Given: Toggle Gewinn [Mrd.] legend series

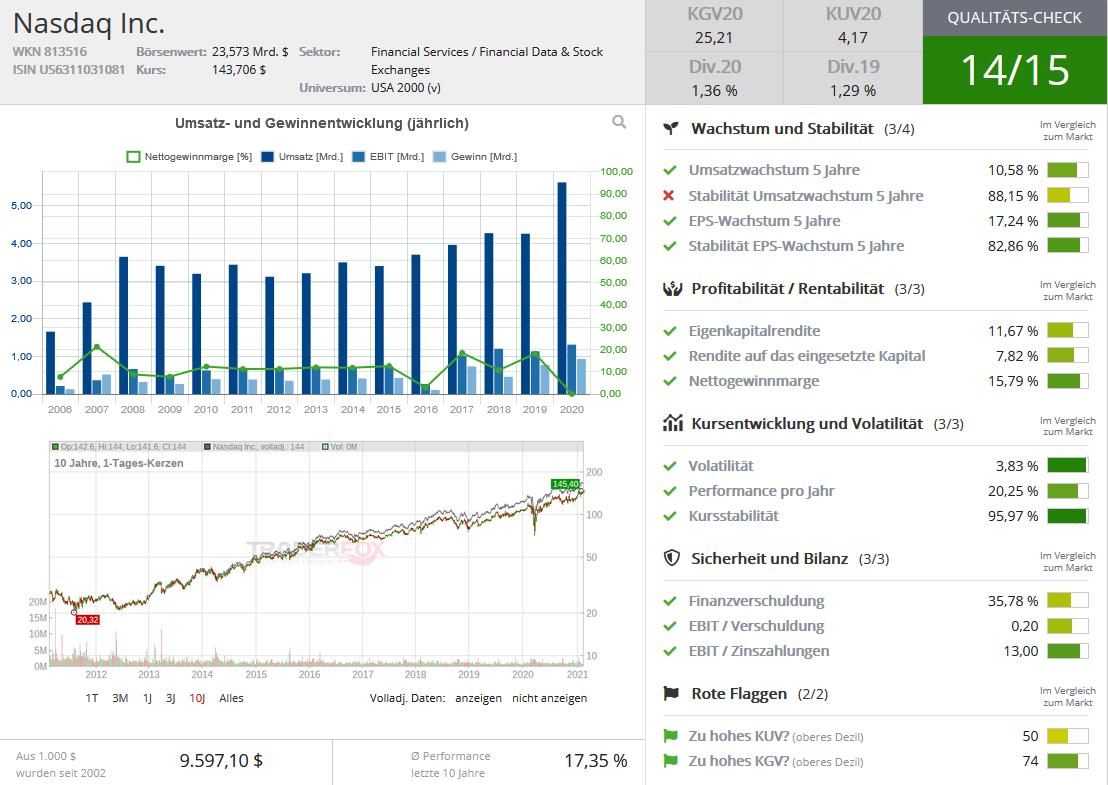Looking at the screenshot, I should [x=475, y=157].
